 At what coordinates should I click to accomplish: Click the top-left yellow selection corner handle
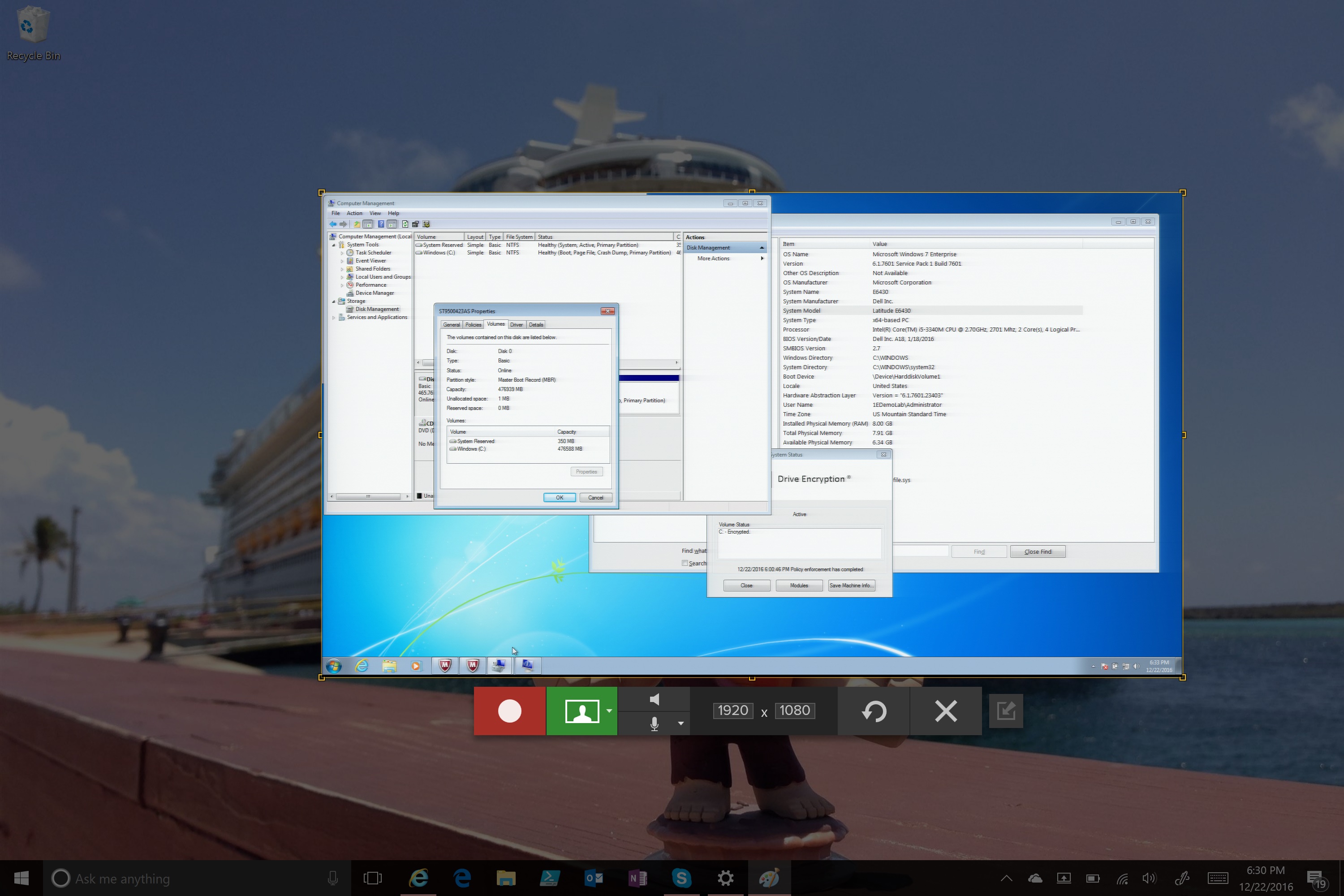tap(321, 193)
